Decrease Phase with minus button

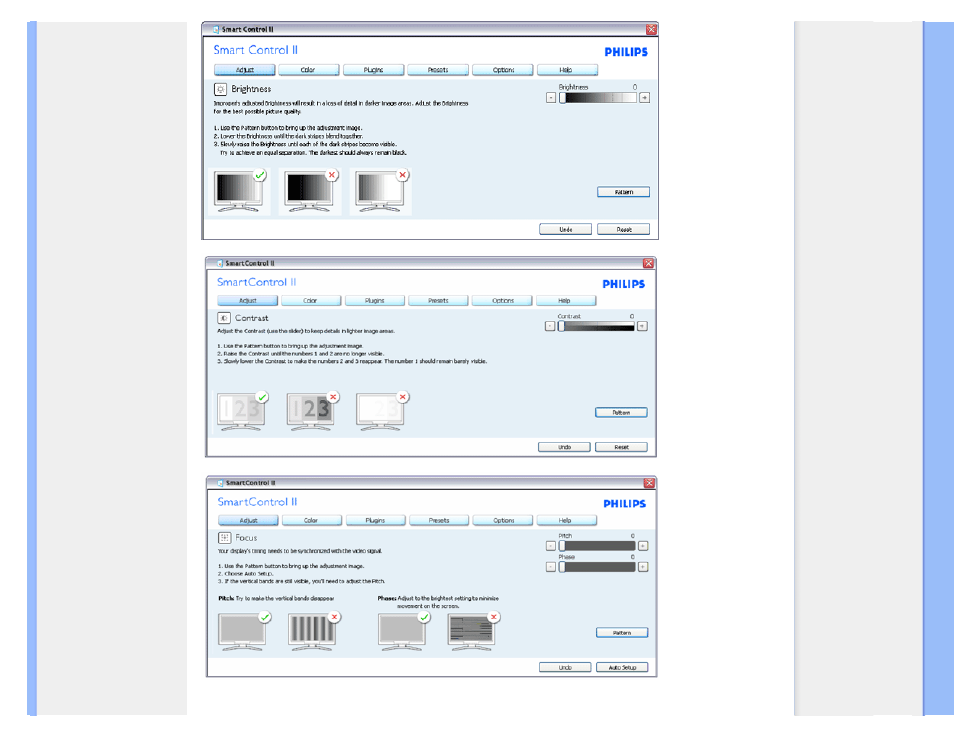[551, 567]
